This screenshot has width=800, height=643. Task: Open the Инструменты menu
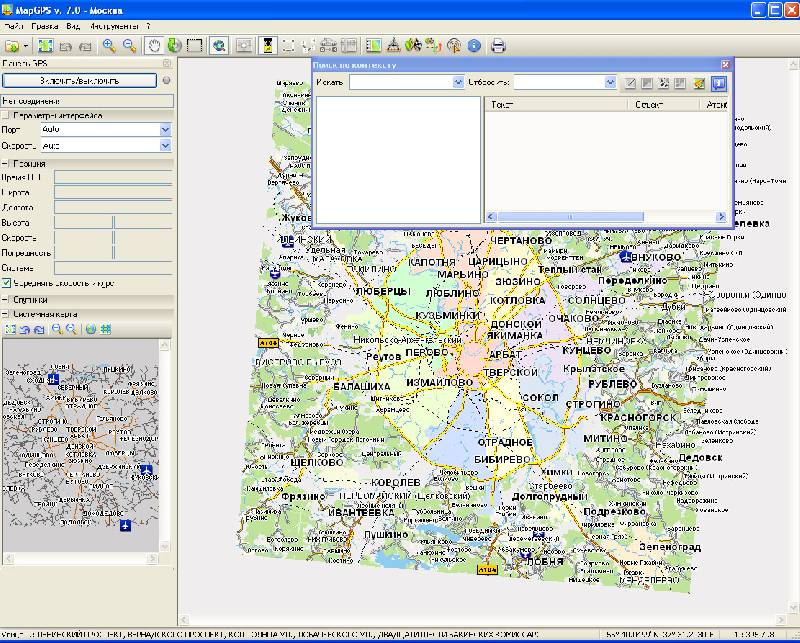(113, 26)
